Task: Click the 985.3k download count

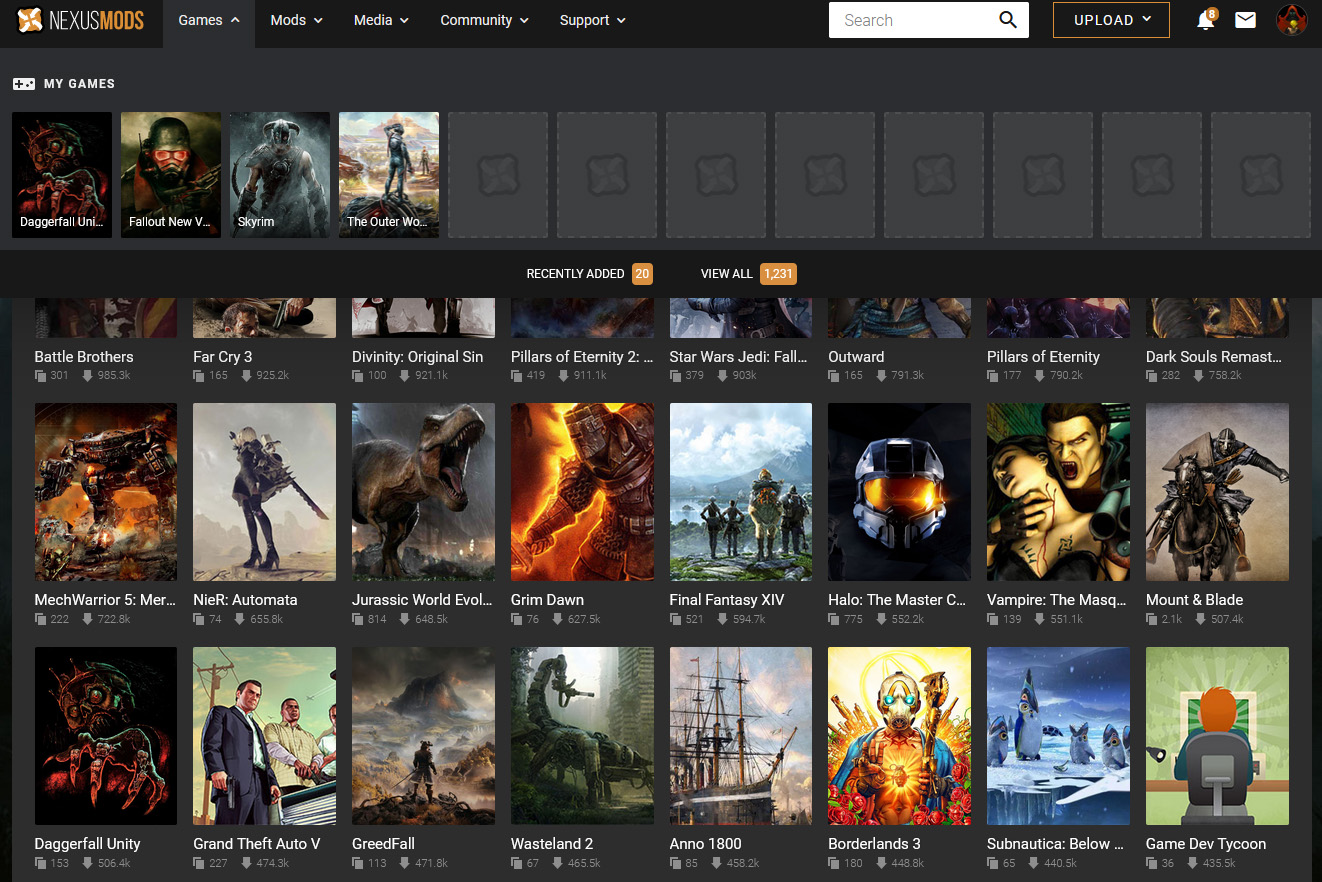Action: (116, 376)
